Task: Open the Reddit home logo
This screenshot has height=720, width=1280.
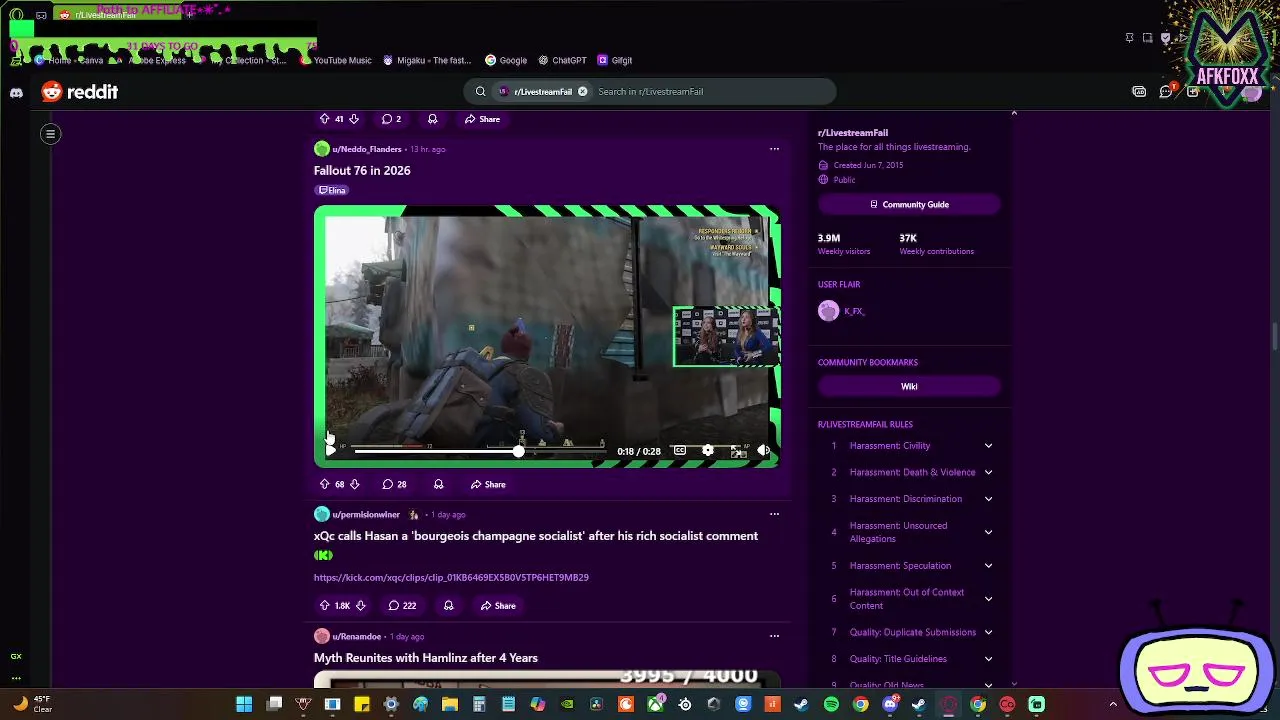Action: pos(79,92)
